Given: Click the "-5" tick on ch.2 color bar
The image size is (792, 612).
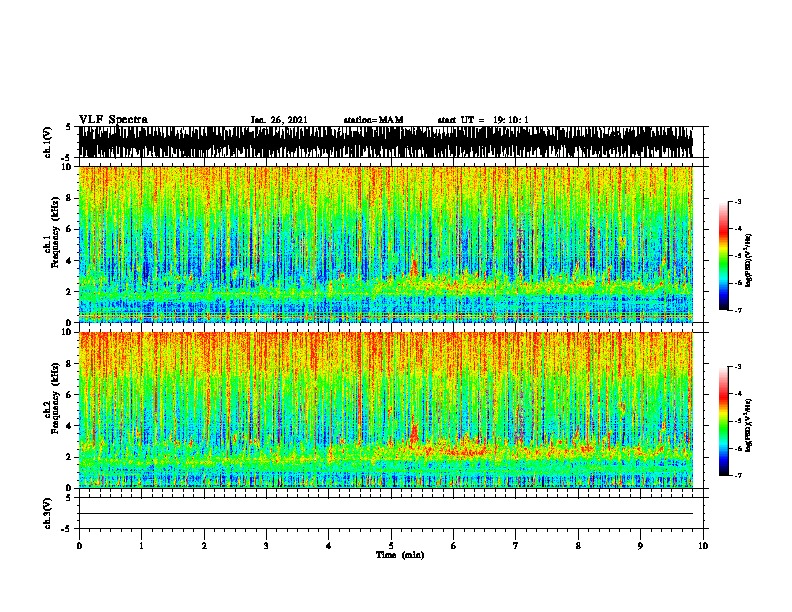Looking at the screenshot, I should point(737,421).
